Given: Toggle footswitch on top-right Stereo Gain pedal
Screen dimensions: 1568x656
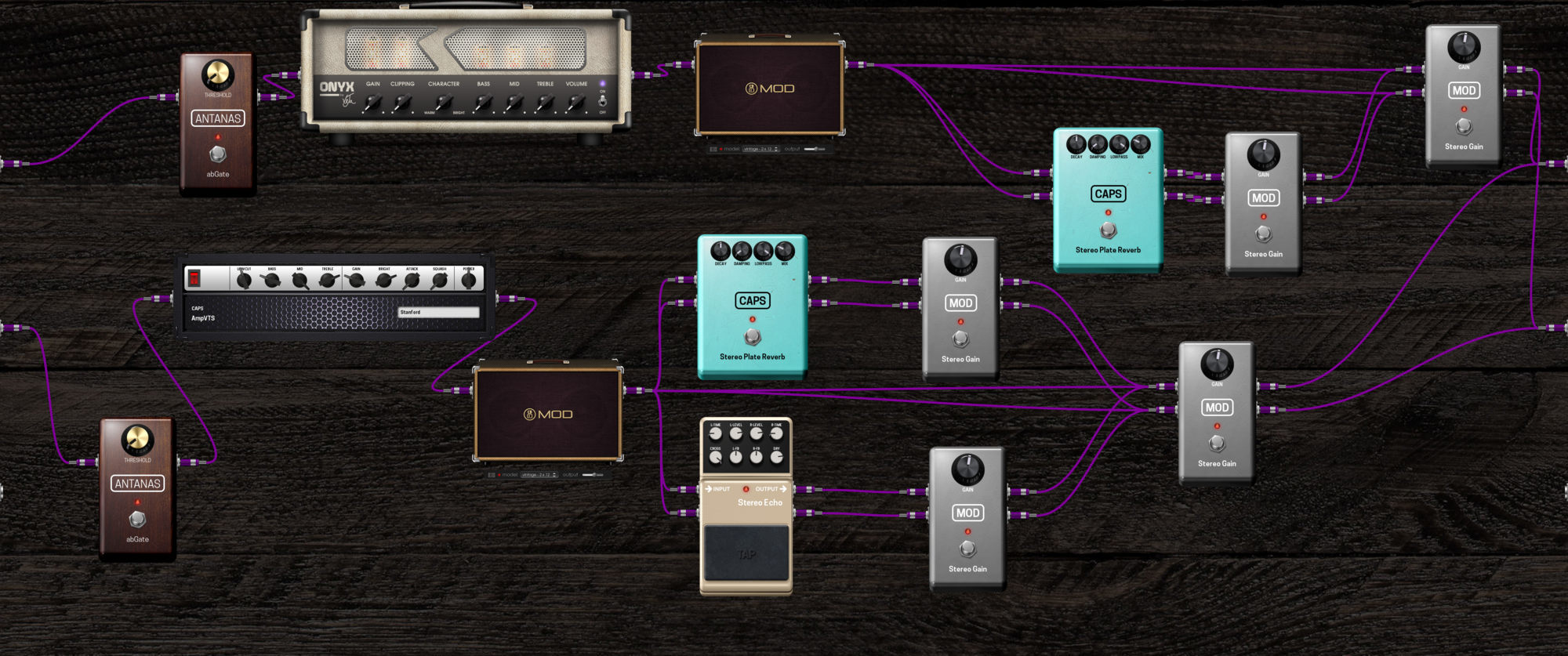Looking at the screenshot, I should tap(1464, 126).
